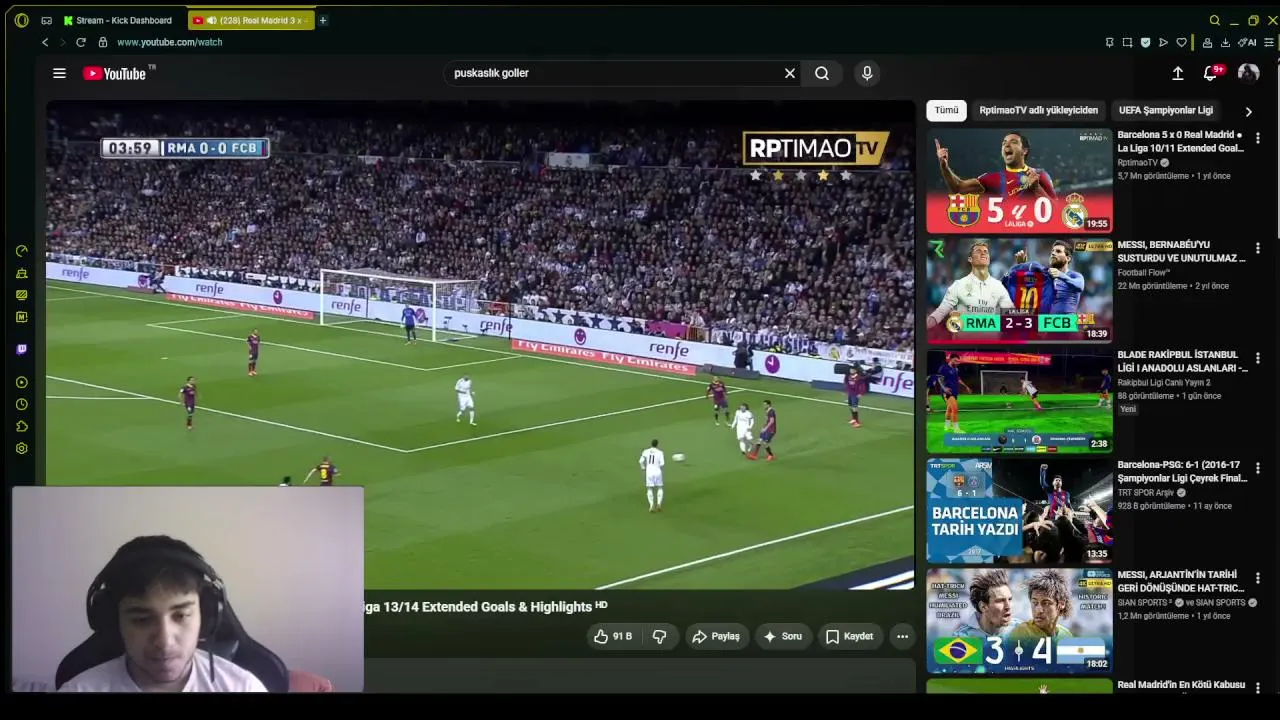Open the YouTube create upload icon
1280x720 pixels.
(1178, 73)
